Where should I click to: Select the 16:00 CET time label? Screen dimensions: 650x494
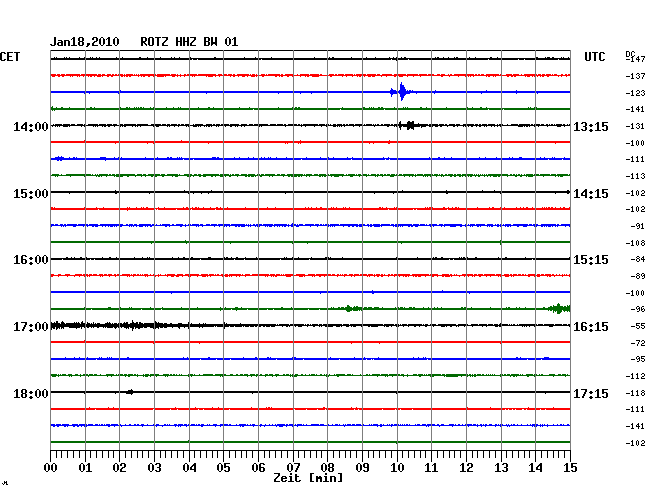click(31, 260)
